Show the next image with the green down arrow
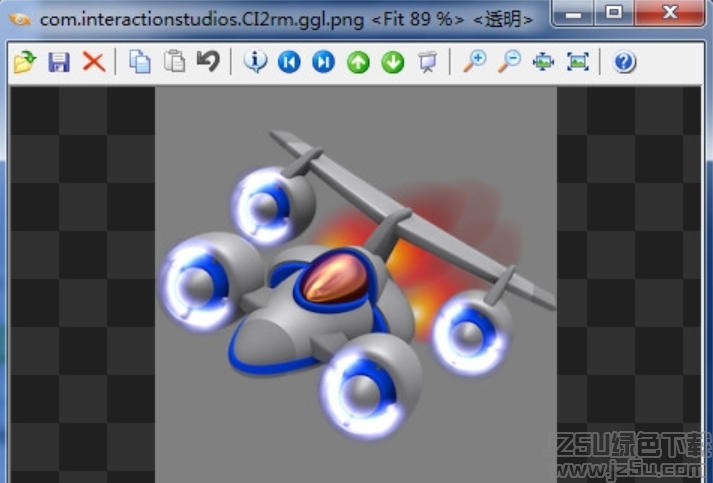This screenshot has width=713, height=483. point(393,62)
